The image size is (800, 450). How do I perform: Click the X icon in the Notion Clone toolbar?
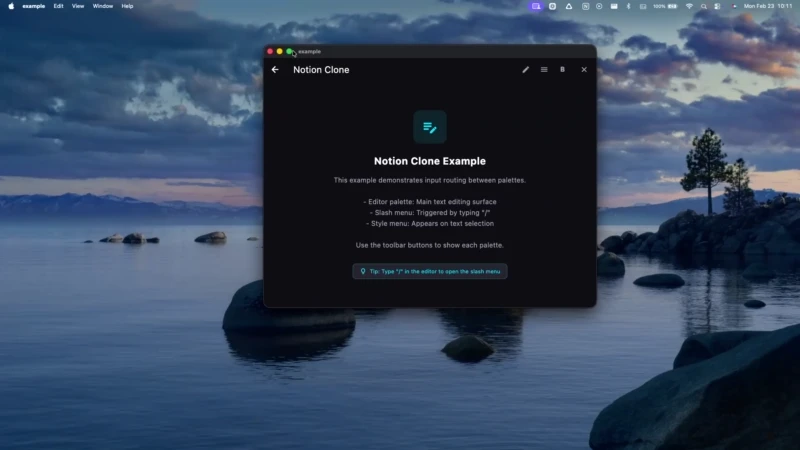click(x=584, y=69)
